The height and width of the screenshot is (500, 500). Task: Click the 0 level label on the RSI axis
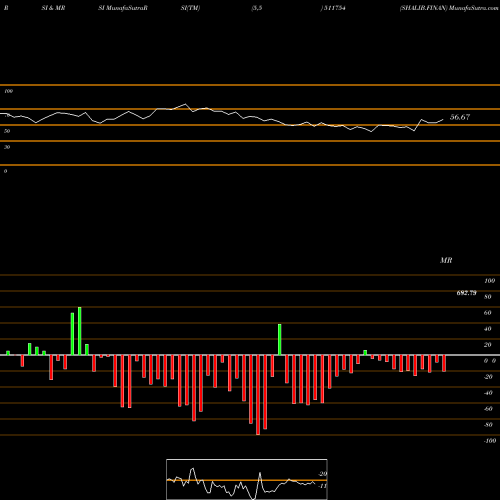5,171
